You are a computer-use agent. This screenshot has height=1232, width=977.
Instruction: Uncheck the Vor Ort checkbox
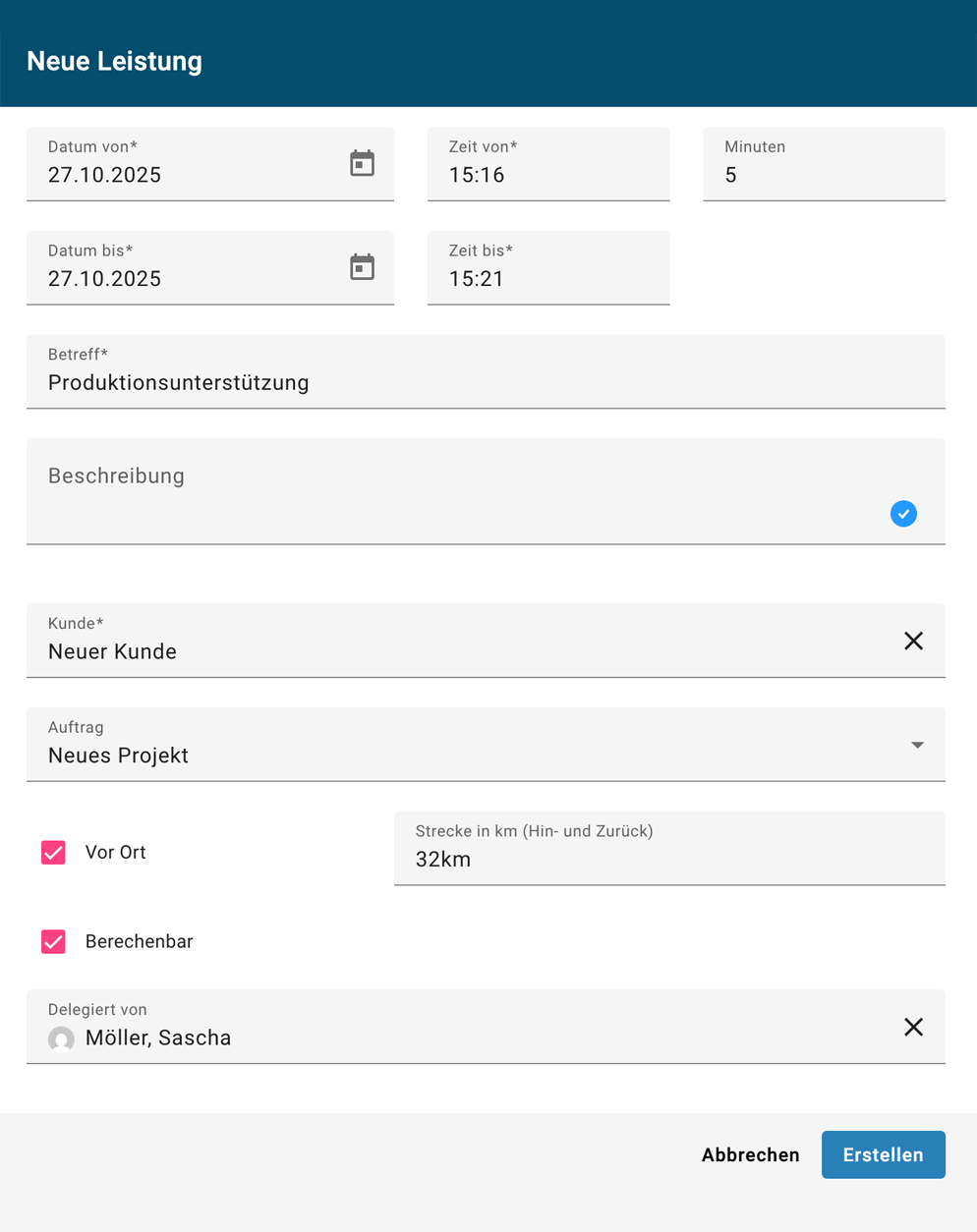pyautogui.click(x=53, y=853)
